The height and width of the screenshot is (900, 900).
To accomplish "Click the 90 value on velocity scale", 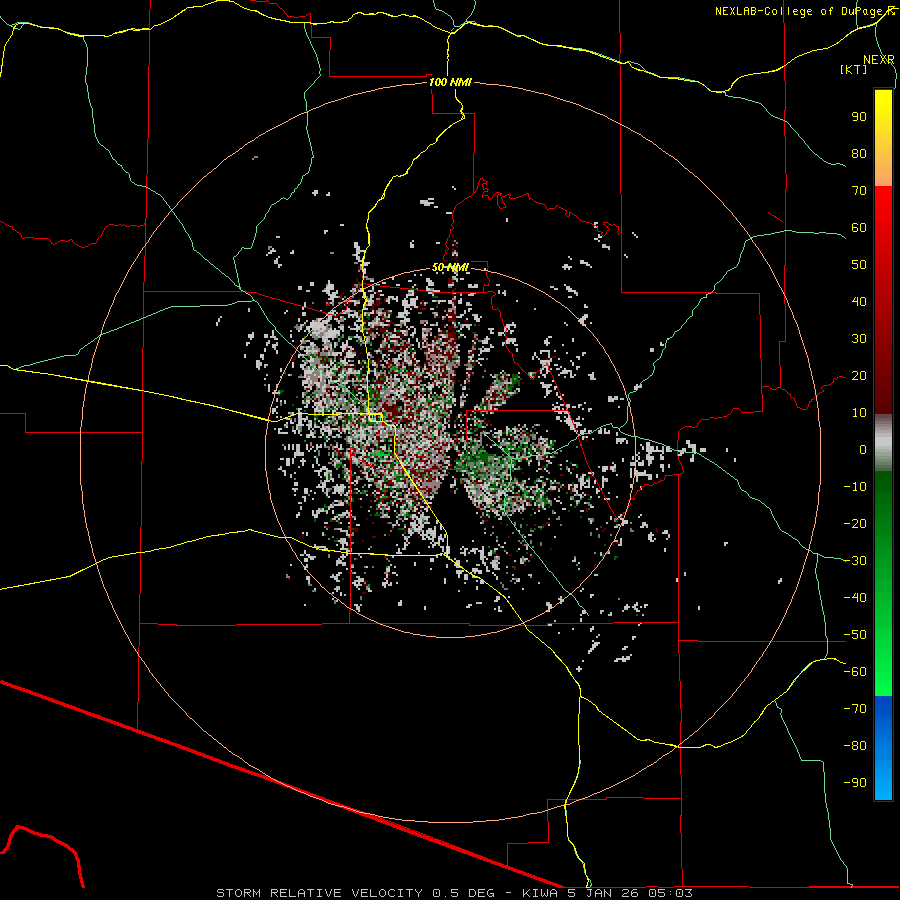I will [x=859, y=117].
